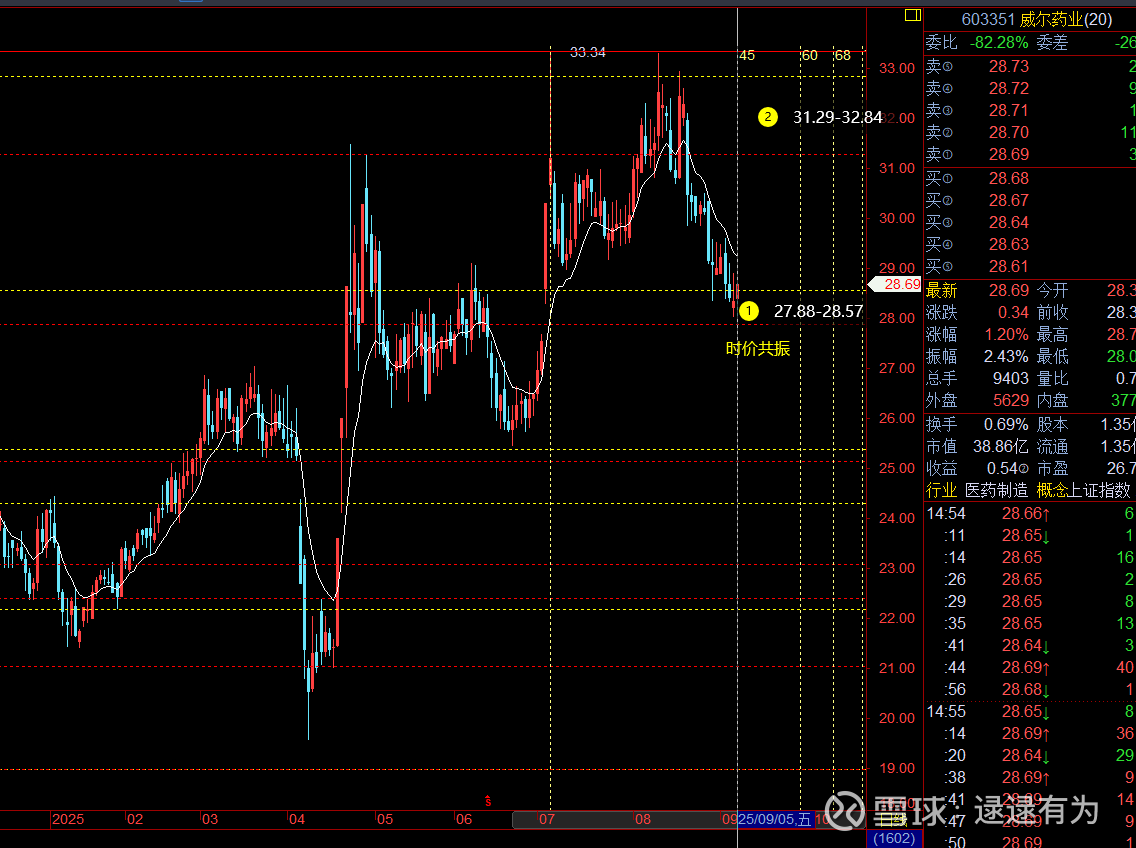Click the 概念 label
This screenshot has height=848, width=1136.
click(1052, 491)
